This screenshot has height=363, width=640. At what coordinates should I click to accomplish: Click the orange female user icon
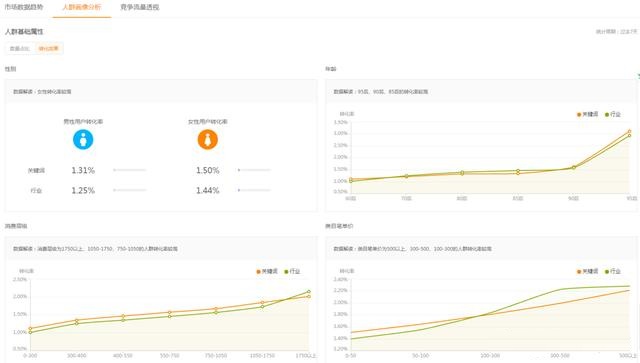point(207,140)
